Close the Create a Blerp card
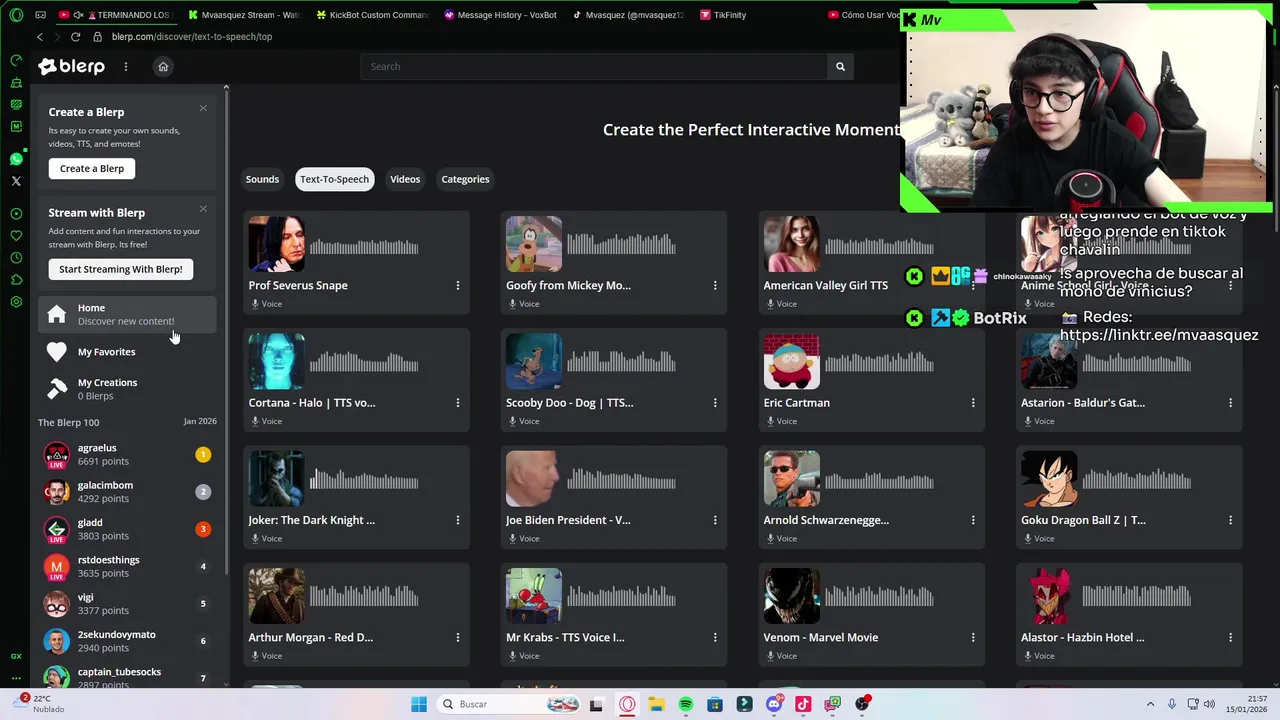 point(203,108)
